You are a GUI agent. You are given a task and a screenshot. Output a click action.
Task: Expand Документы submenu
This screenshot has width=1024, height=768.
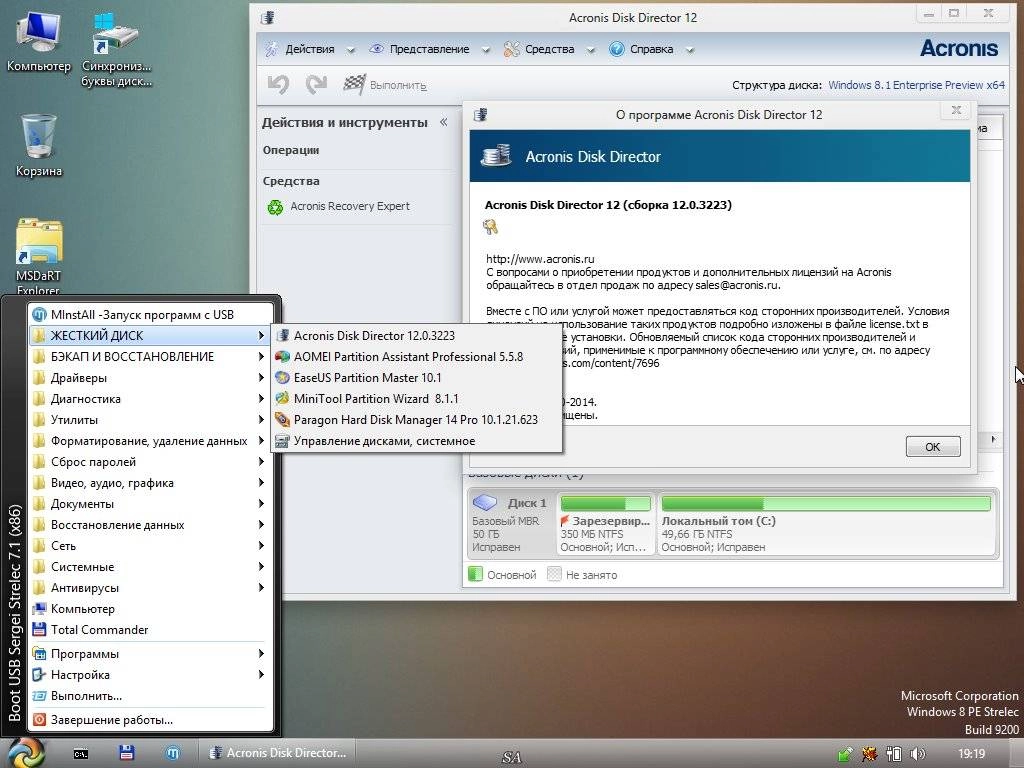[150, 504]
